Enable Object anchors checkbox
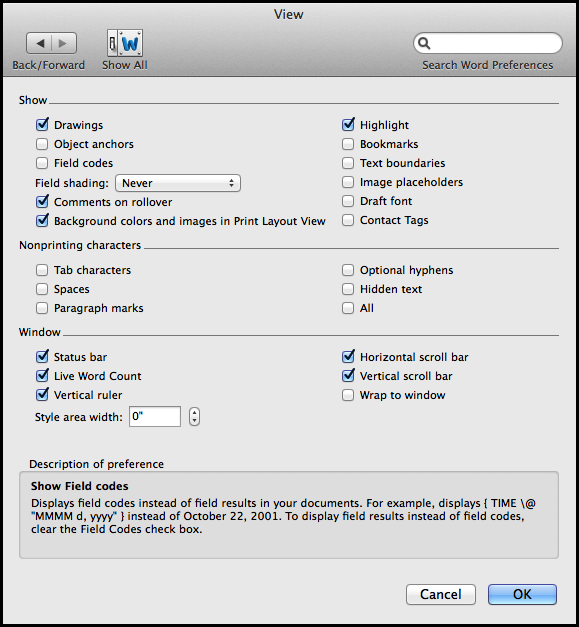The width and height of the screenshot is (579, 627). [x=42, y=144]
